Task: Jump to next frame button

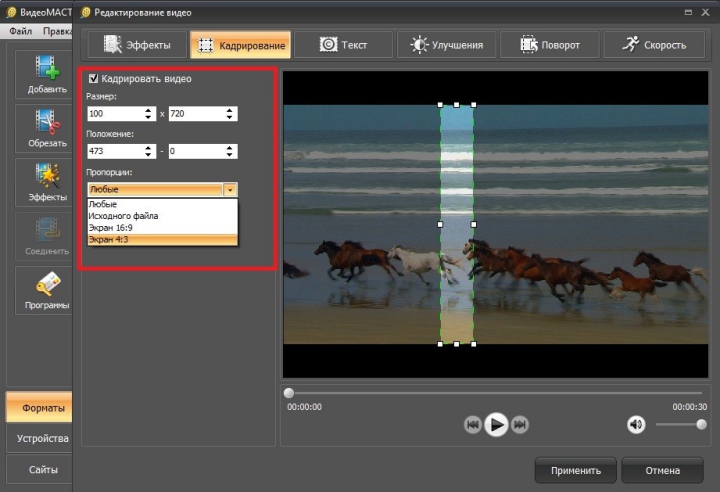Action: [519, 425]
